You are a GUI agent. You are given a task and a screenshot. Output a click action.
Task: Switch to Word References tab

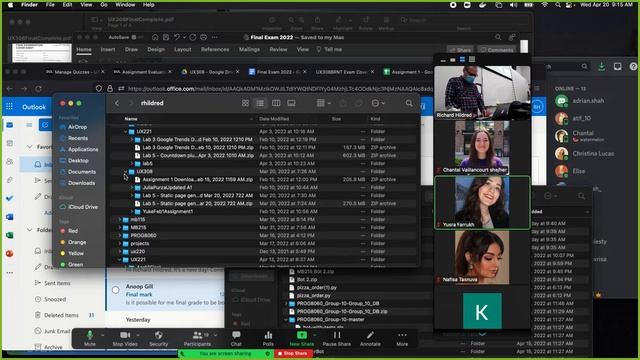pos(215,49)
